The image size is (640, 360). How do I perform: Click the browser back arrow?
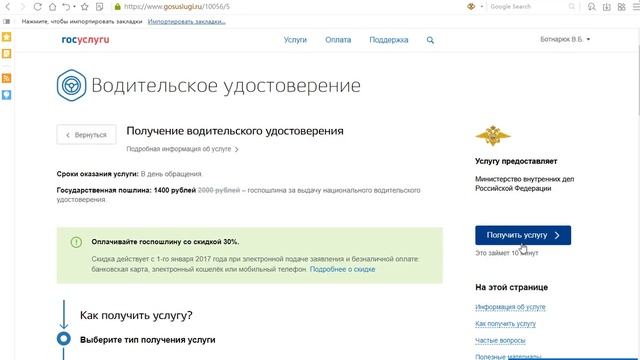(x=7, y=7)
